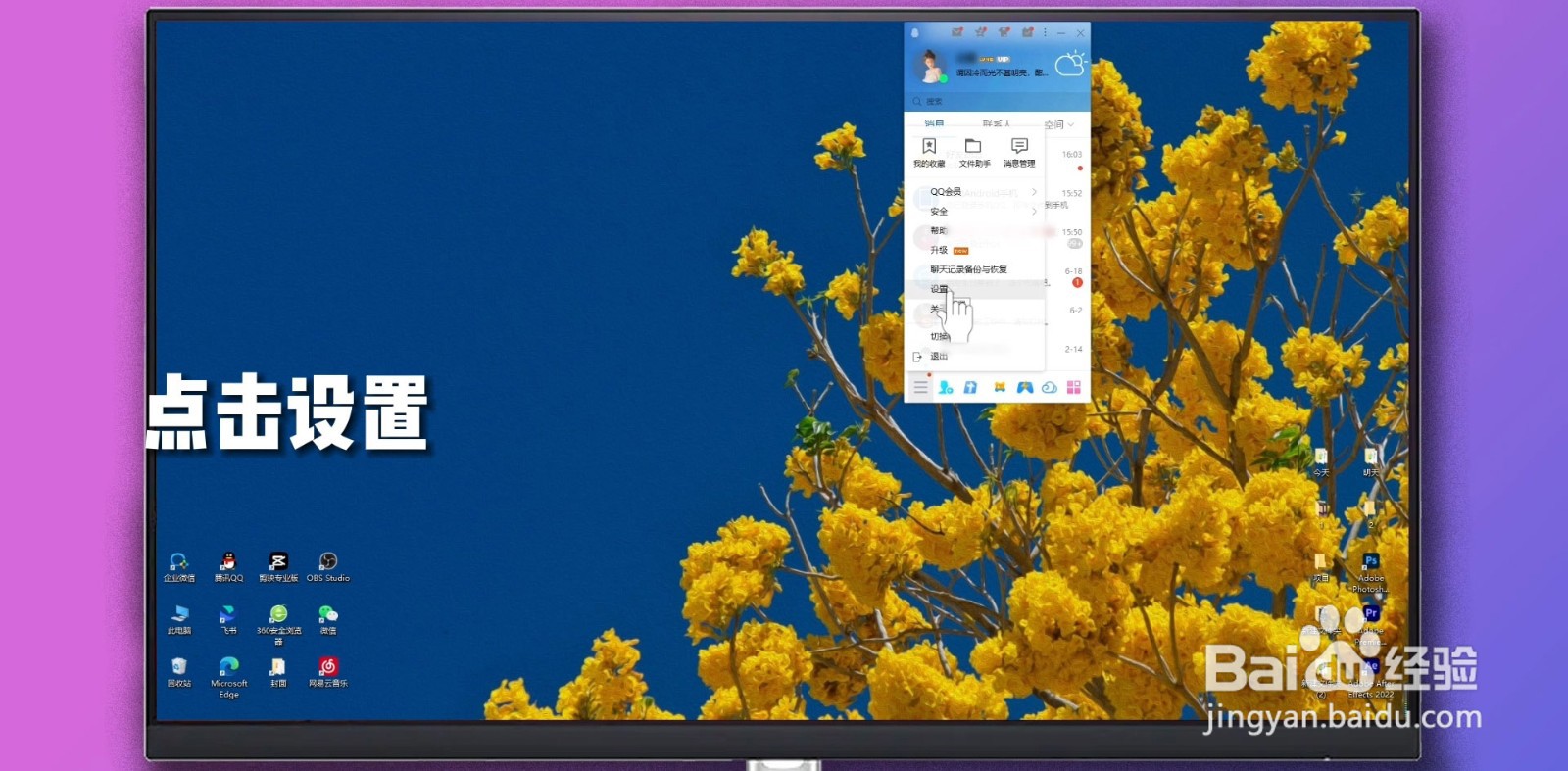The image size is (1568, 771).
Task: Open QQ games gamepad icon
Action: 1025,387
